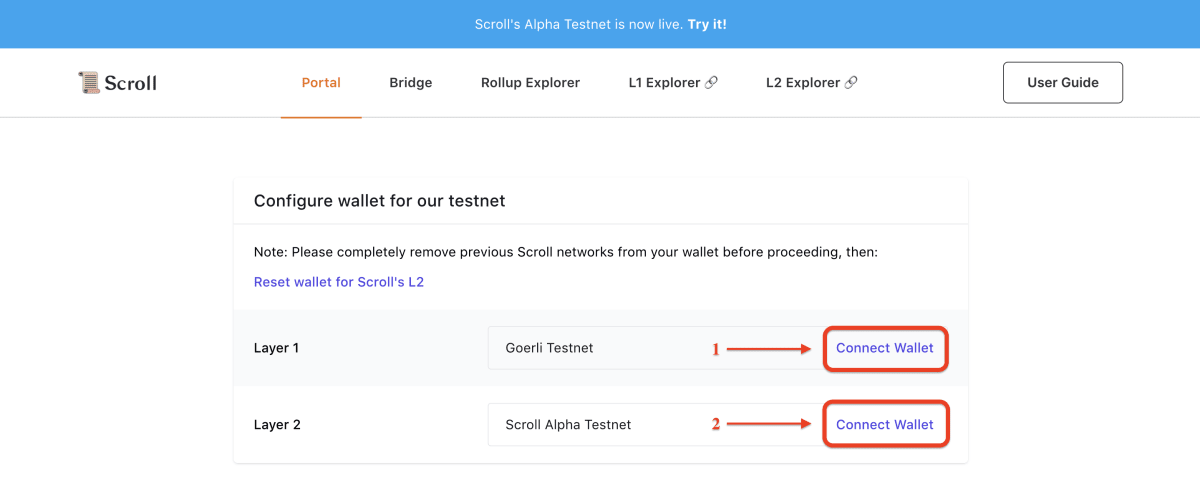Image resolution: width=1200 pixels, height=493 pixels.
Task: Click the "Layer 1" row label
Action: pyautogui.click(x=277, y=348)
